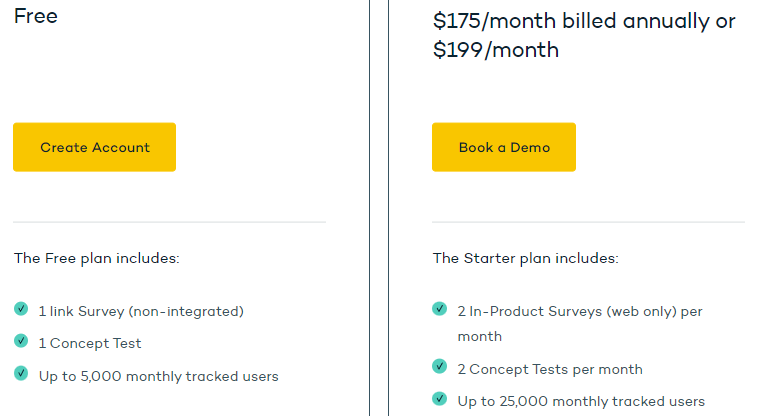Click checkmark icon beside 1 Concept Test

pos(21,340)
